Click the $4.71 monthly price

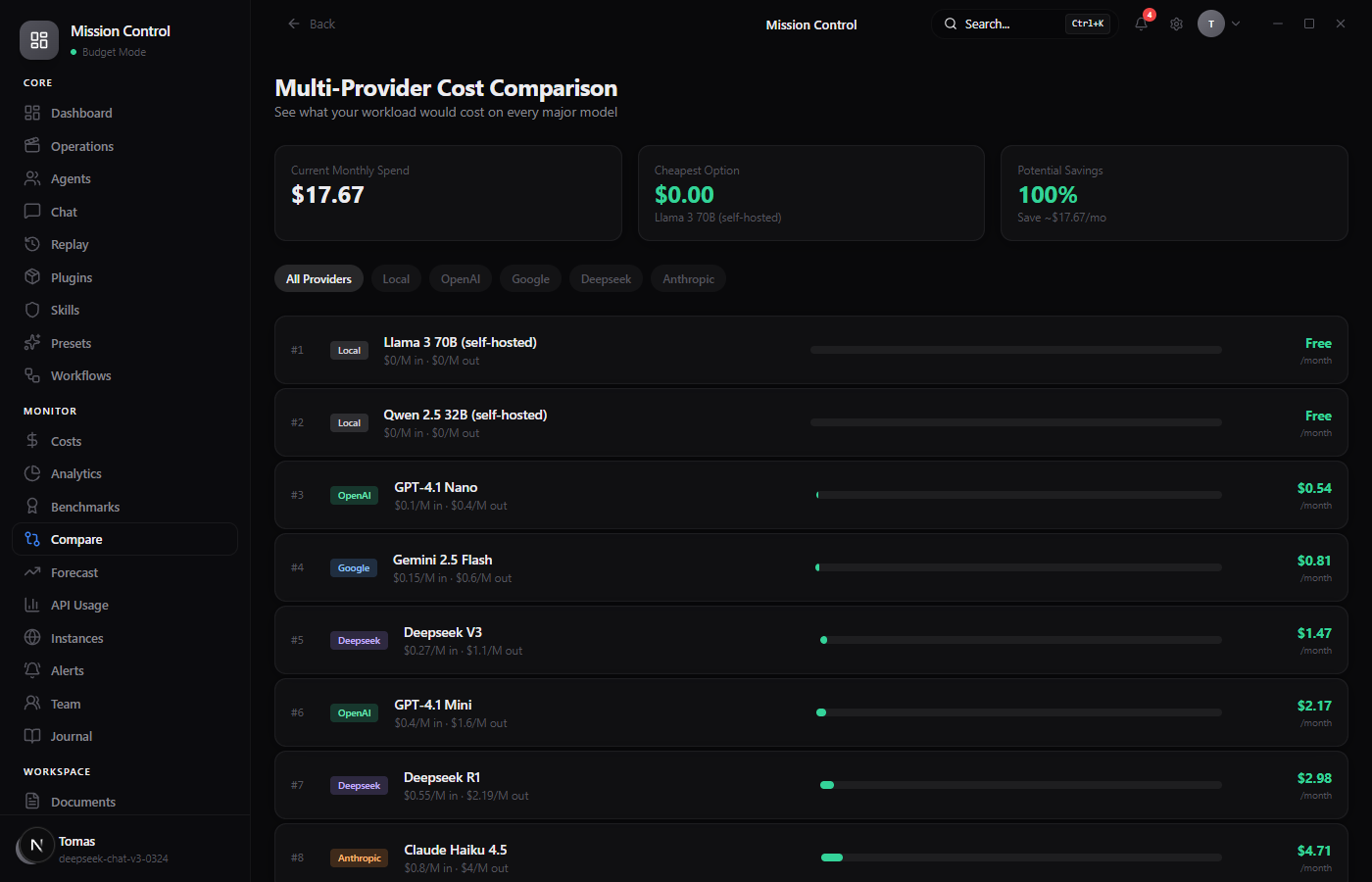pos(1314,851)
